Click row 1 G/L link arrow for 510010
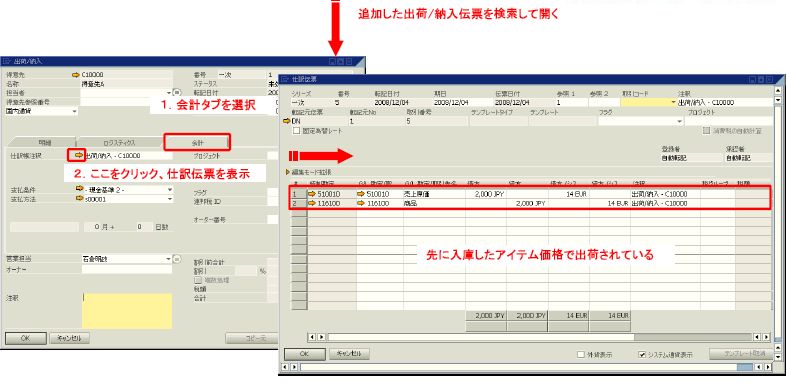The image size is (787, 384). 361,194
